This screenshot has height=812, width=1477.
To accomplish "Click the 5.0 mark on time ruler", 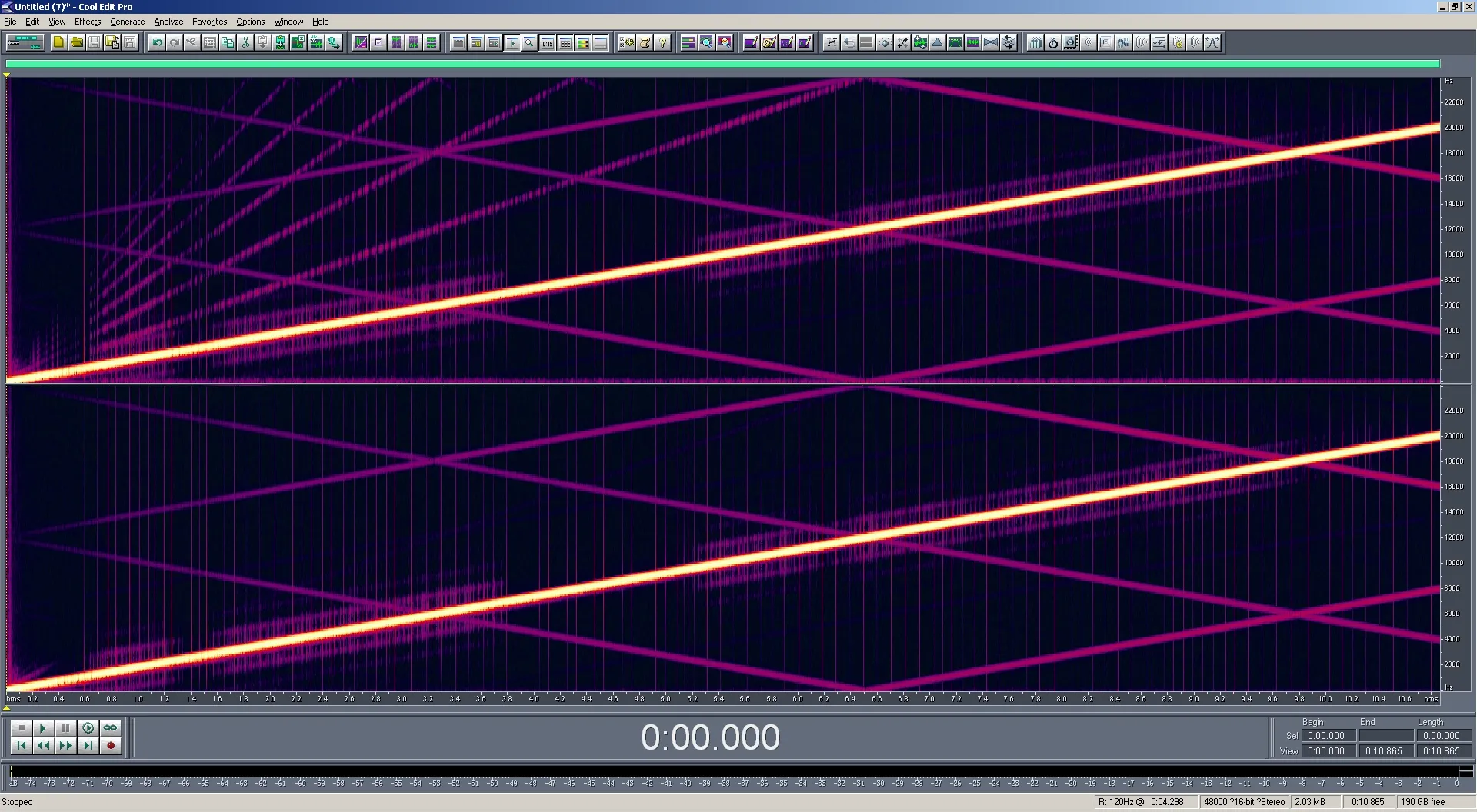I will coord(665,699).
